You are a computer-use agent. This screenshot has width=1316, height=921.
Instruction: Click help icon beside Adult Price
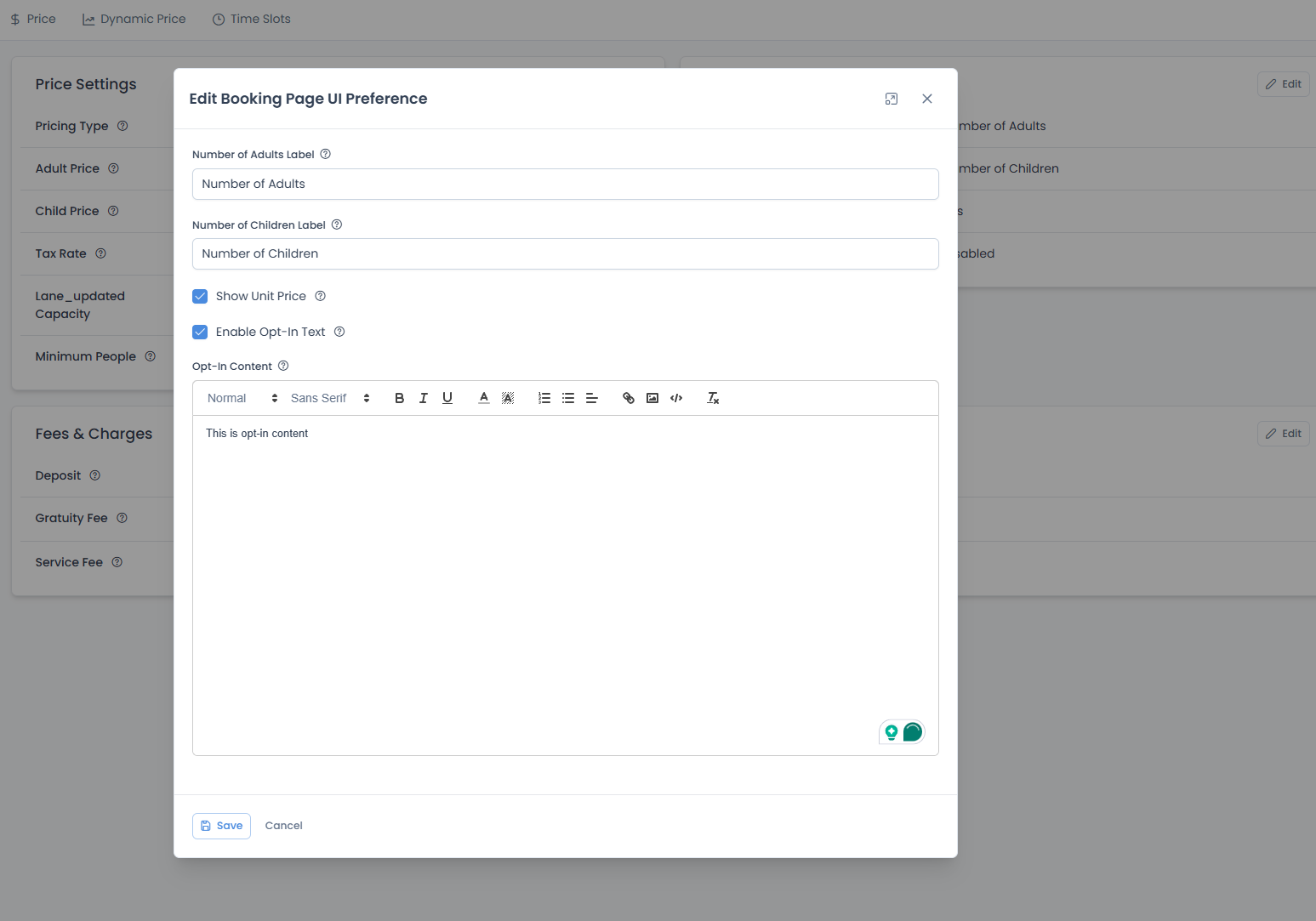click(114, 168)
